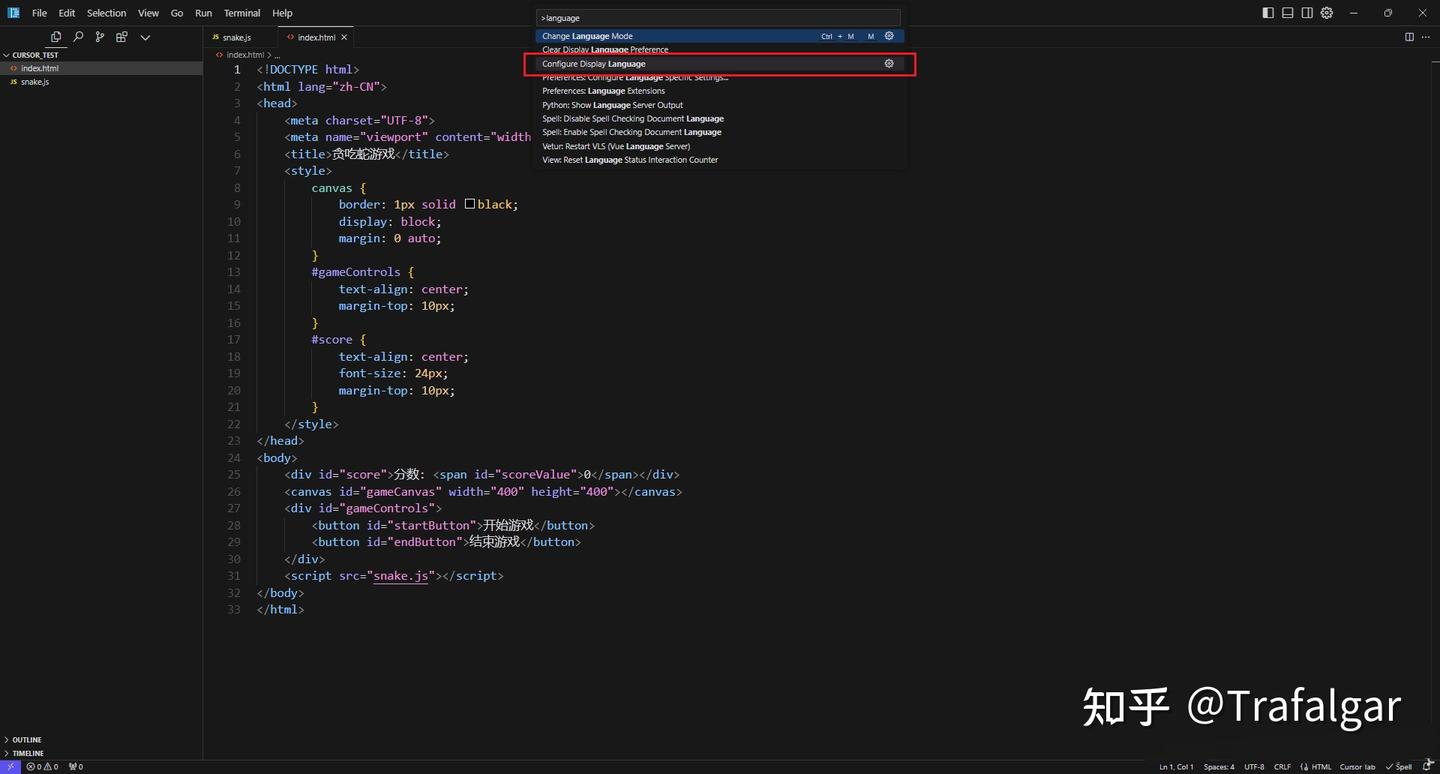Toggle the bottom Panel layout
This screenshot has width=1440, height=774.
pyautogui.click(x=1288, y=13)
